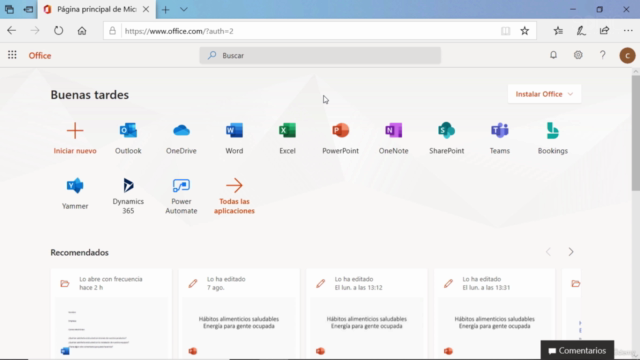Expand the Instalar Office dropdown

tap(544, 94)
